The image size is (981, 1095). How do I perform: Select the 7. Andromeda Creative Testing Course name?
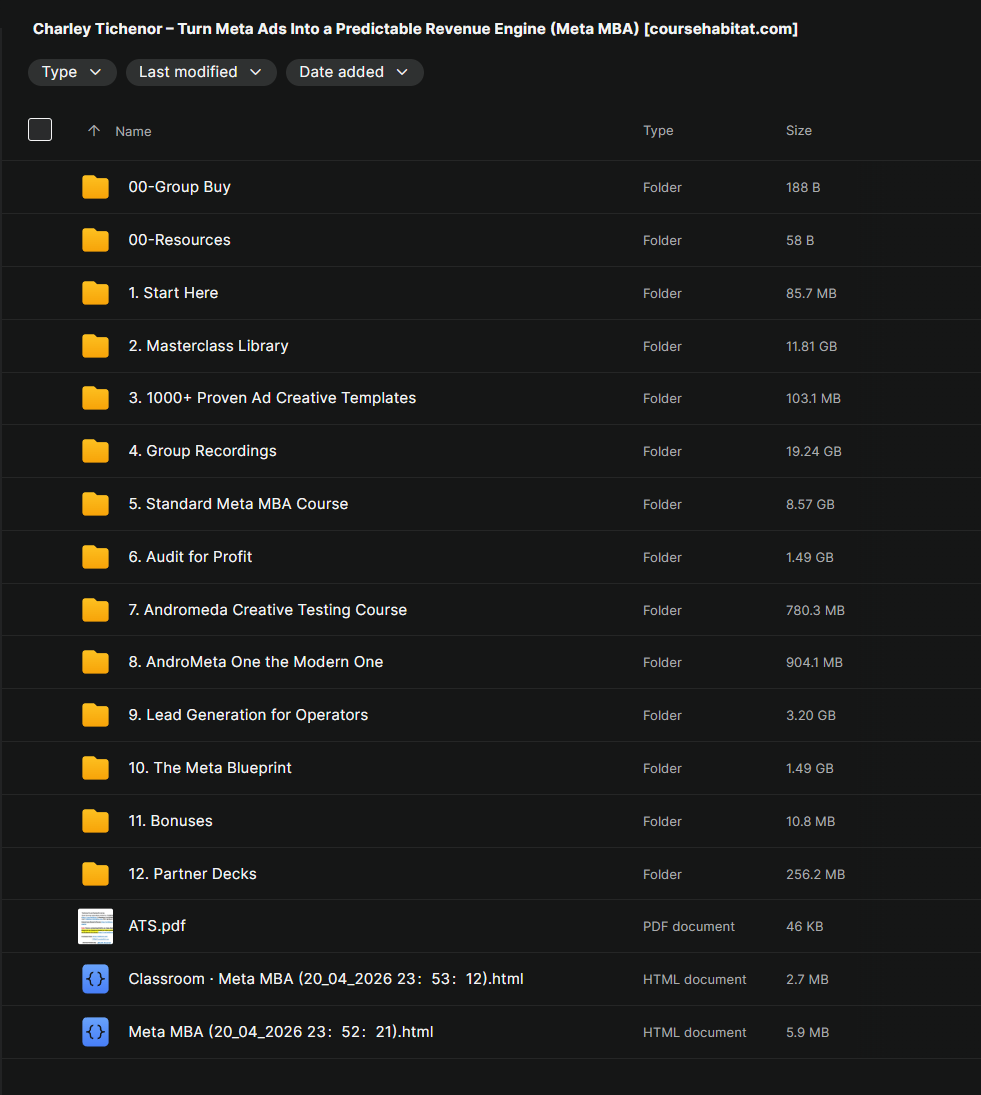point(267,610)
